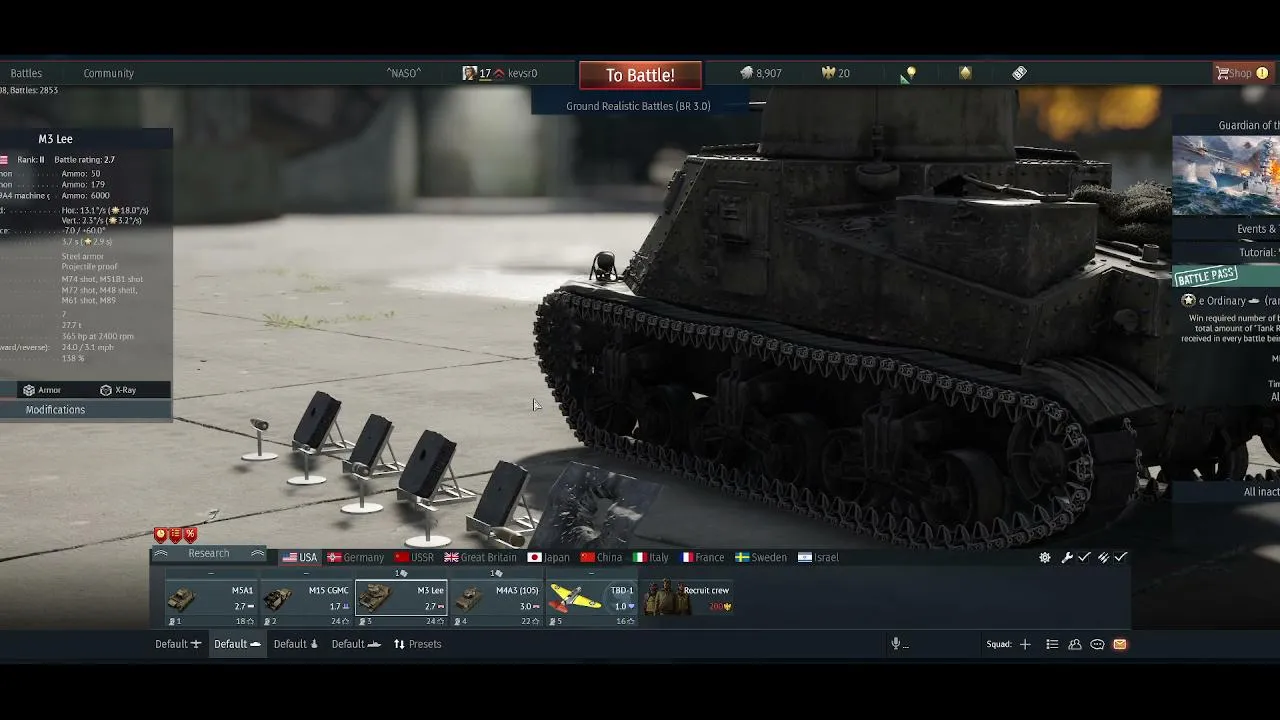Select the M4A3 (105) crew slot
The width and height of the screenshot is (1280, 720).
(497, 600)
